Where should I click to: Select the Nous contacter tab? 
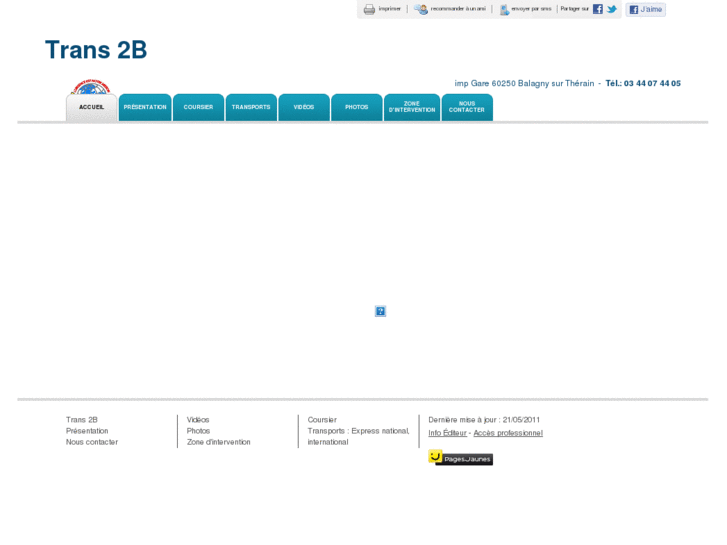(467, 108)
